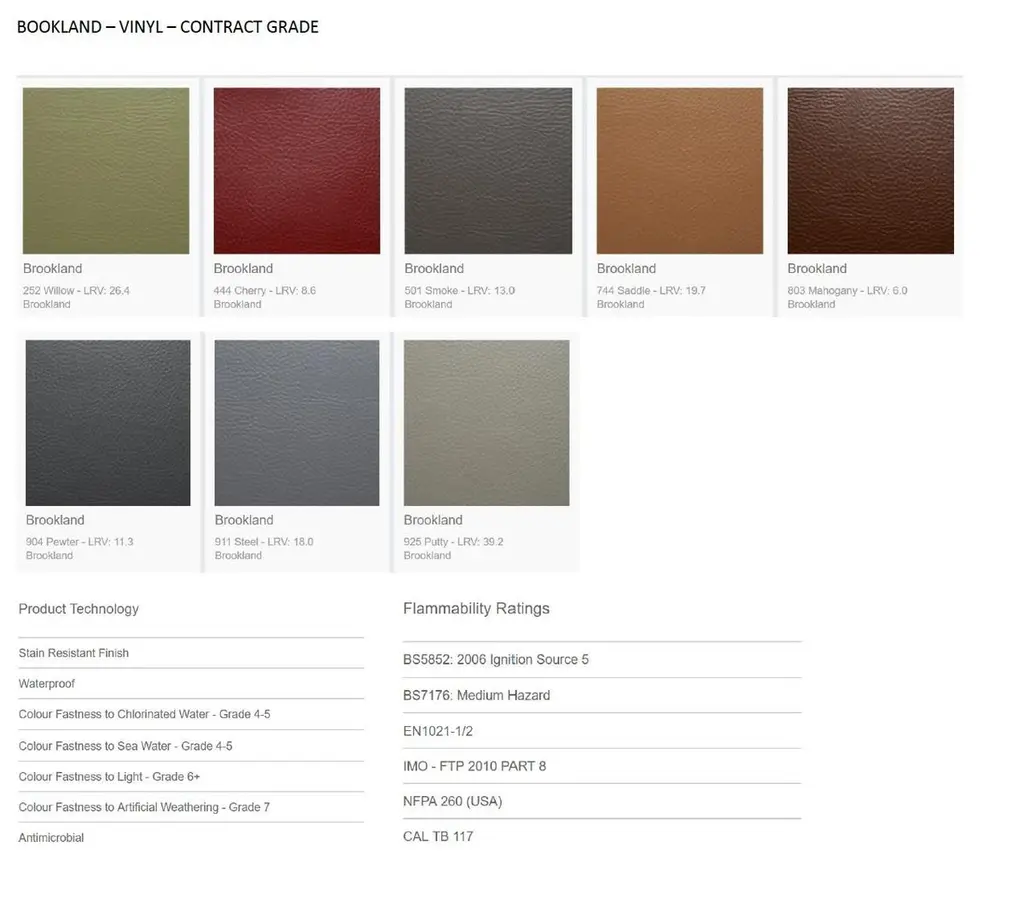Pick the Putty beige vinyl swatch
1024x922 pixels.
click(486, 423)
